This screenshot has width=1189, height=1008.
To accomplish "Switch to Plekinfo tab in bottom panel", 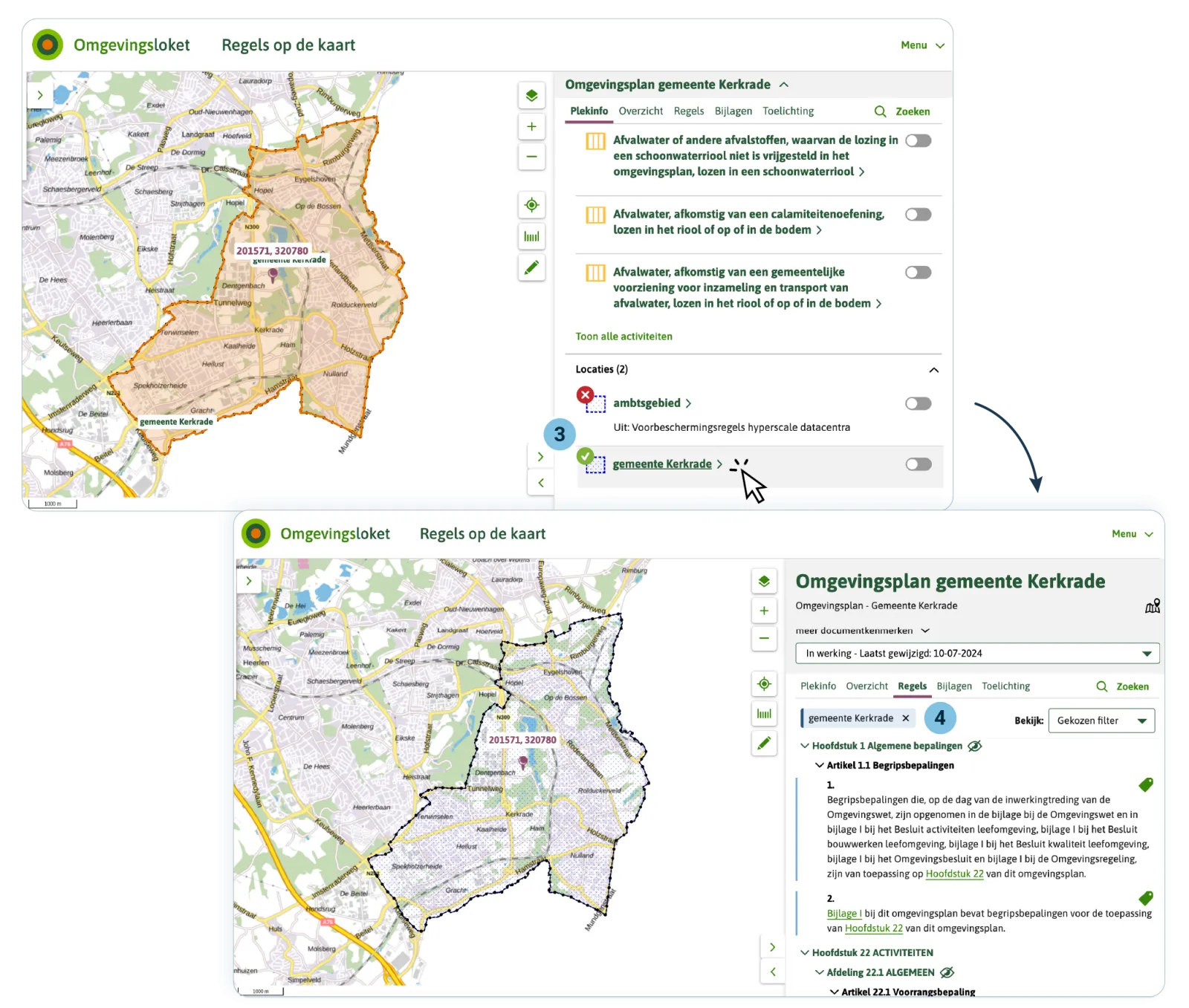I will point(818,686).
